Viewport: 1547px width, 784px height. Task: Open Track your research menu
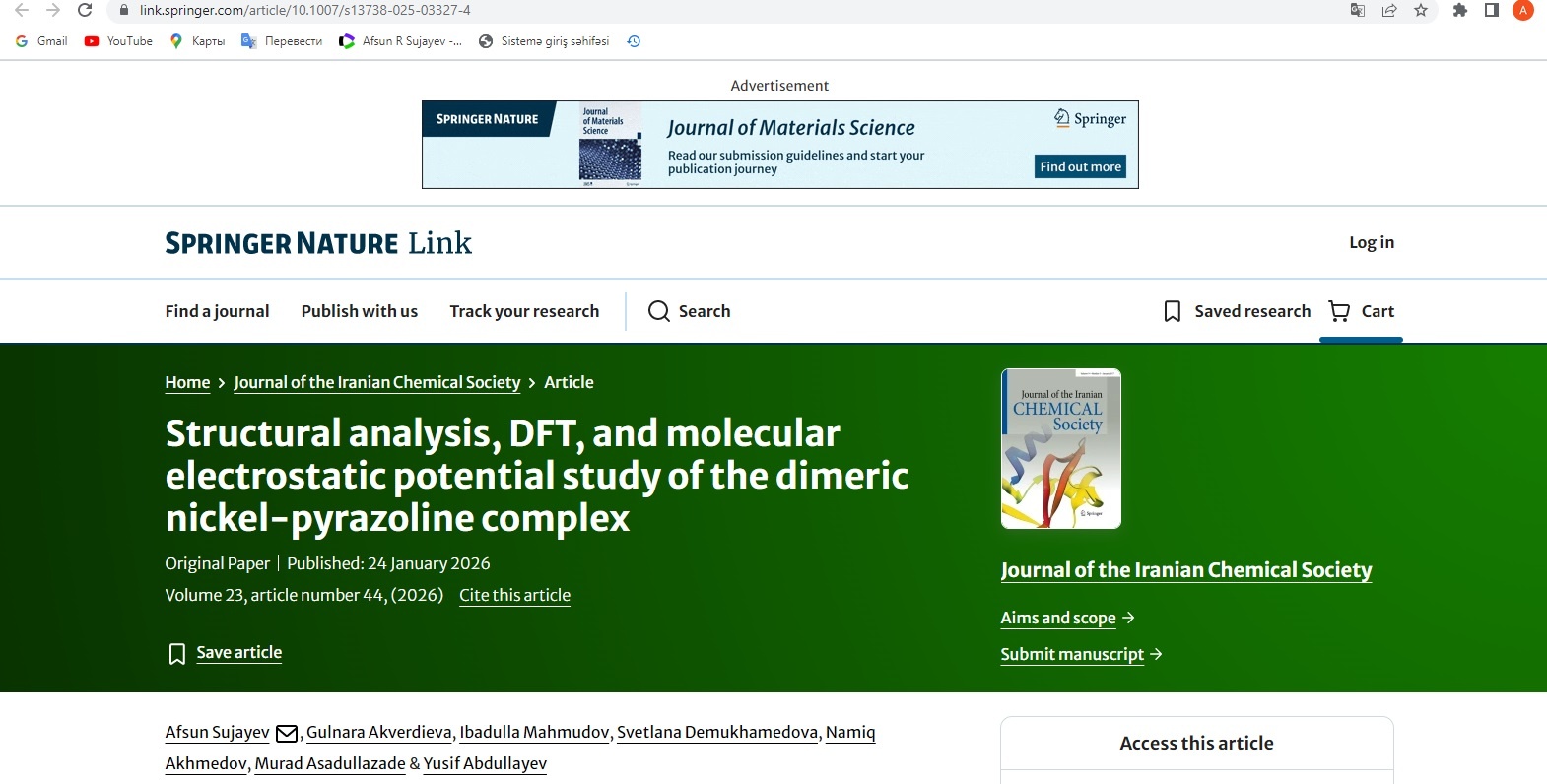click(524, 311)
